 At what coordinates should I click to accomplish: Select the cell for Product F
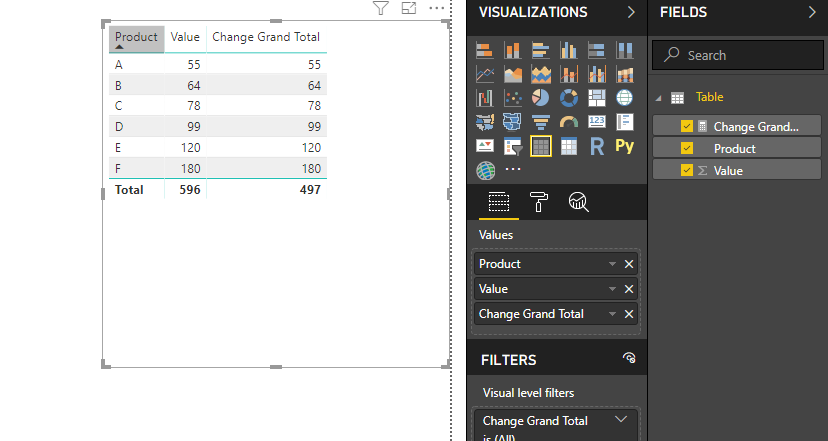click(x=137, y=168)
